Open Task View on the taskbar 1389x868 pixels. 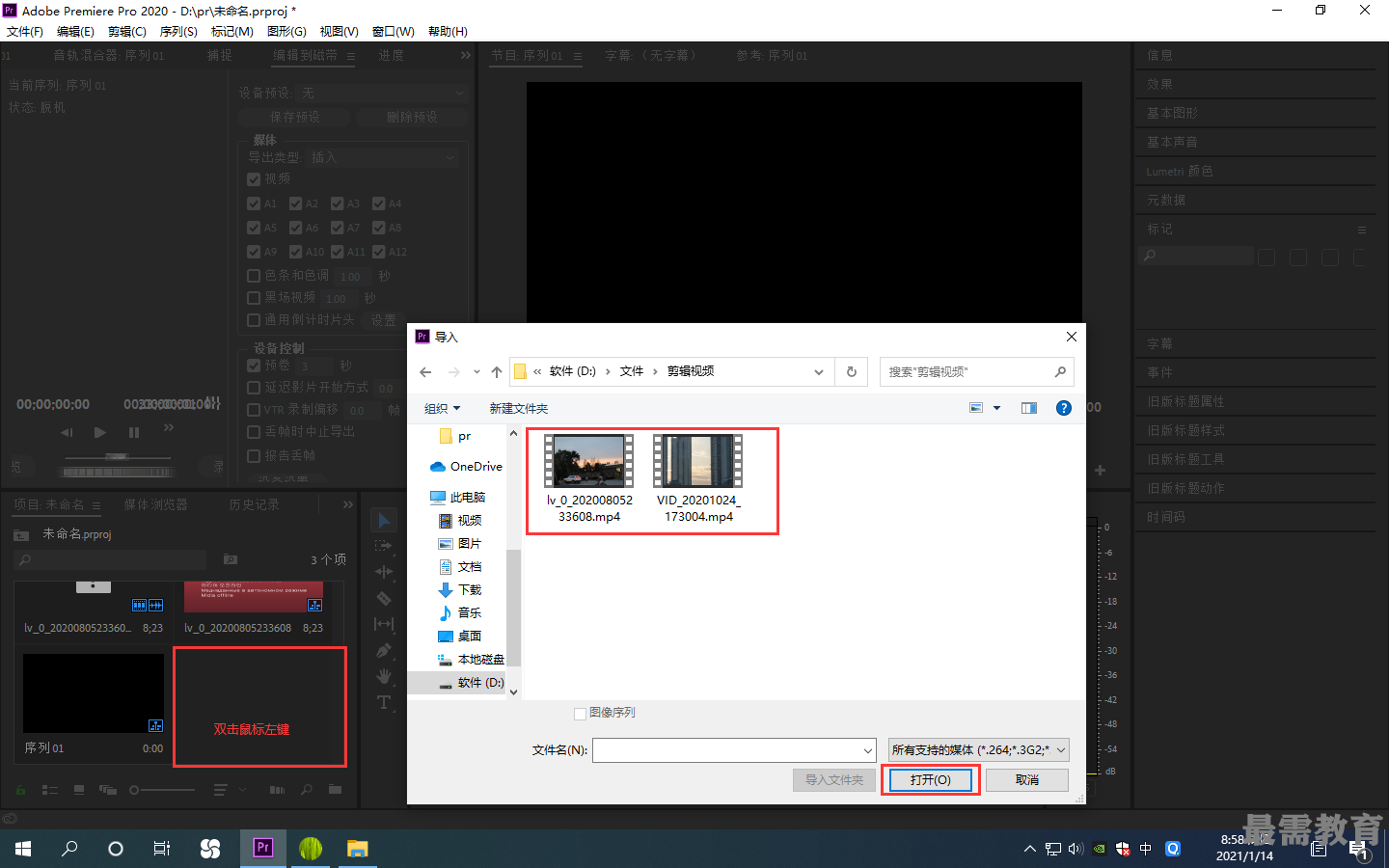pyautogui.click(x=162, y=848)
